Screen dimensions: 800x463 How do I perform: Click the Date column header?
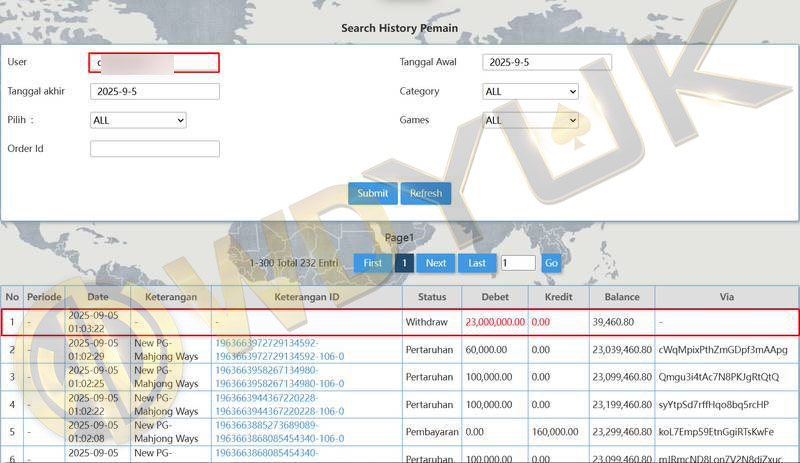(97, 297)
